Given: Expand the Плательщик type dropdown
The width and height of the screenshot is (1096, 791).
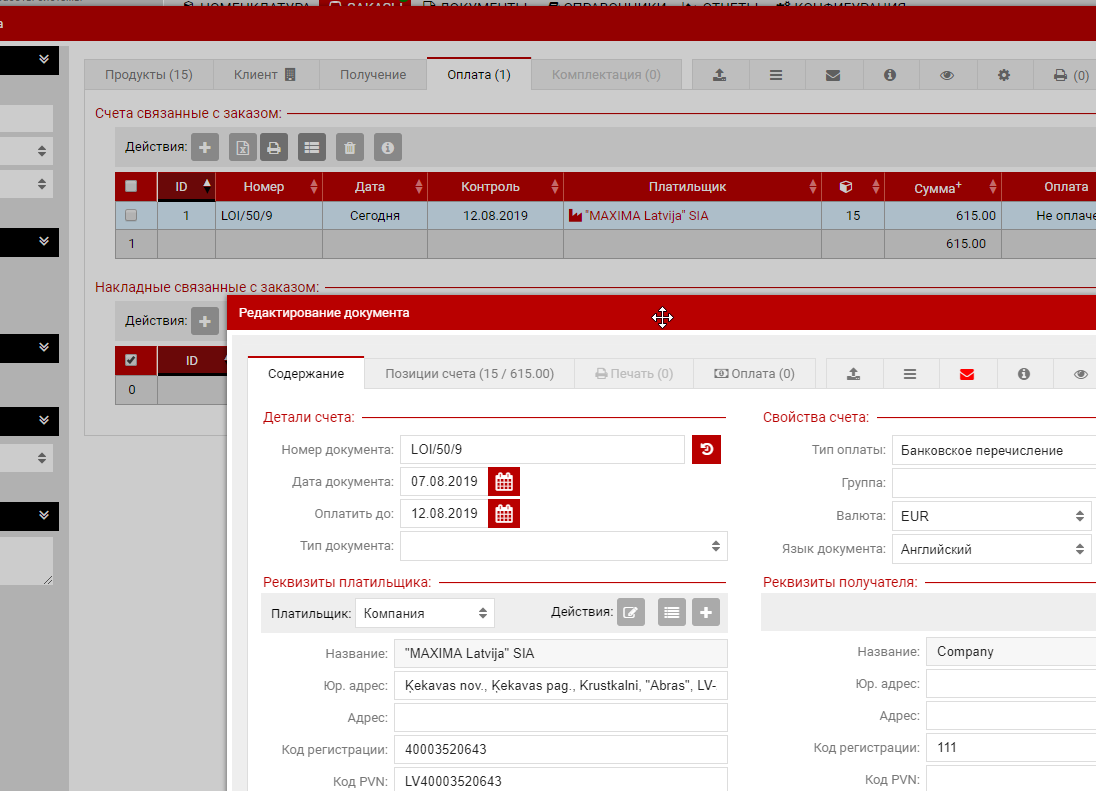Looking at the screenshot, I should 424,613.
